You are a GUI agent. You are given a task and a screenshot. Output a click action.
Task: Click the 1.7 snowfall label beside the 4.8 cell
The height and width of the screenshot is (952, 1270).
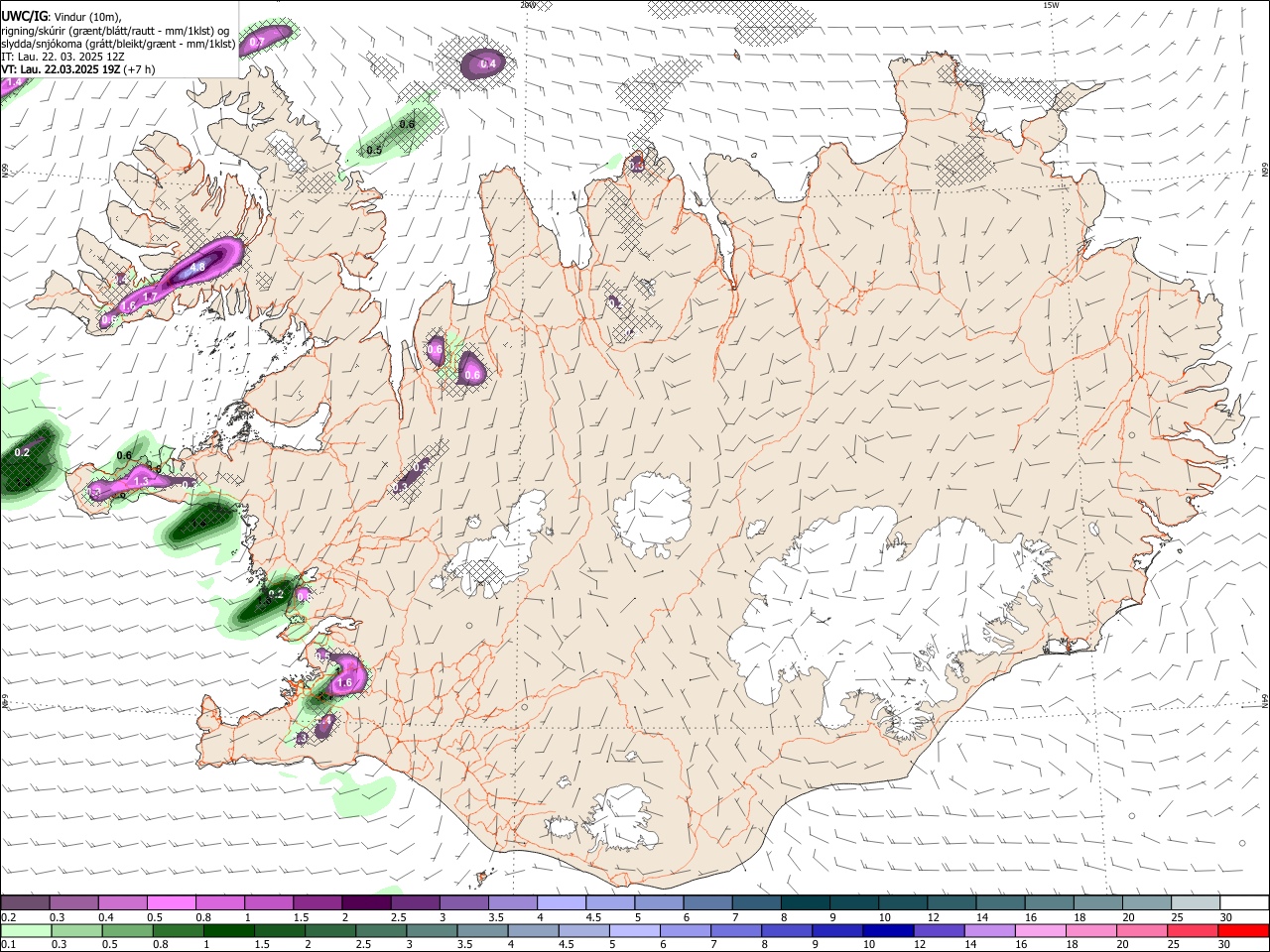[x=150, y=297]
